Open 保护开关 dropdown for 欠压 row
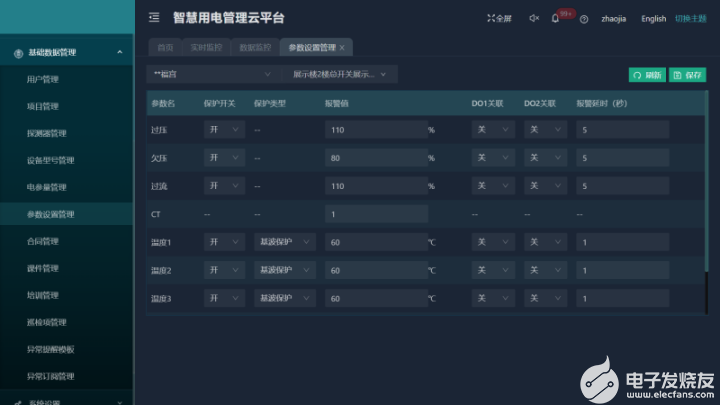Image resolution: width=720 pixels, height=405 pixels. coord(224,158)
